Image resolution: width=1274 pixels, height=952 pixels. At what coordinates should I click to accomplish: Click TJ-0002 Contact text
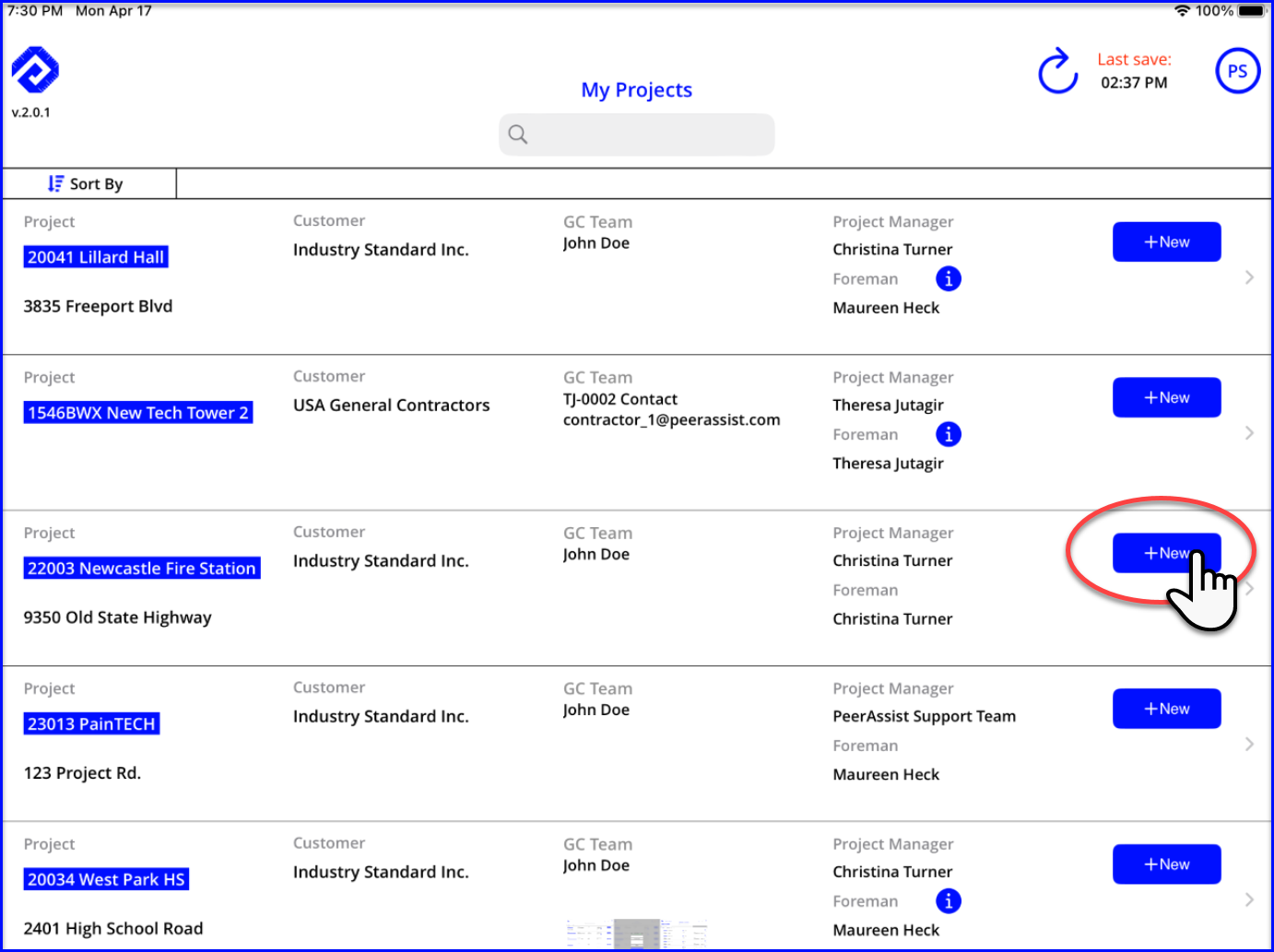(620, 399)
